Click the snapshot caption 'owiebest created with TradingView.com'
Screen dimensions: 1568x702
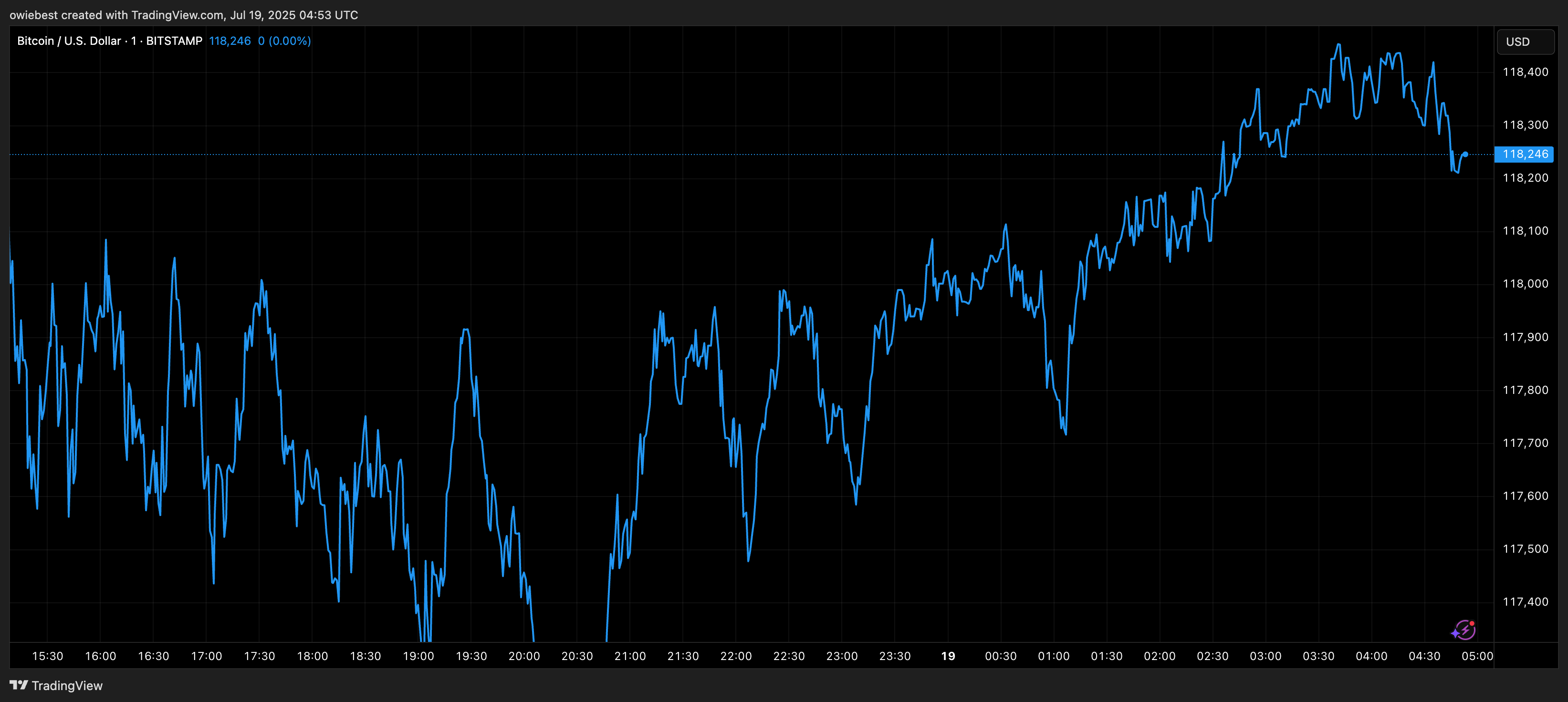pos(116,15)
